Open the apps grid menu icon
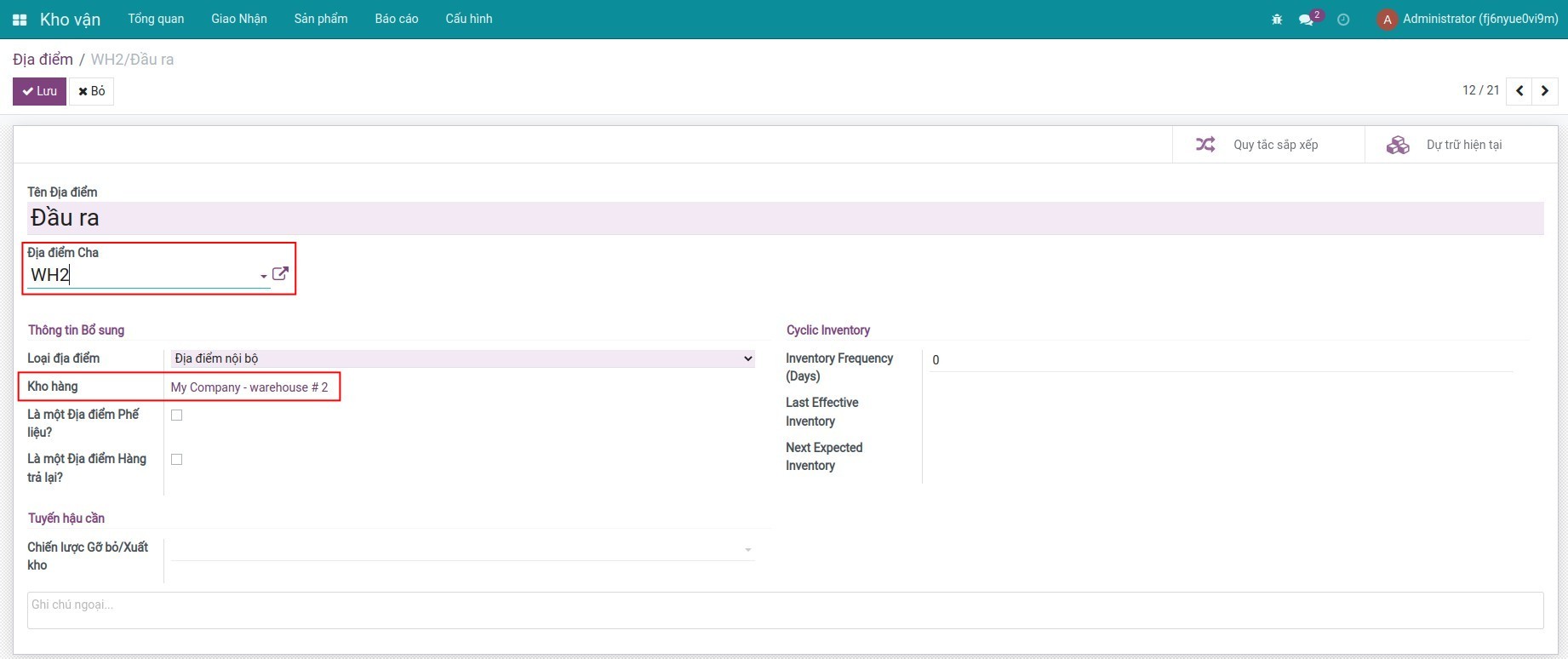This screenshot has width=1568, height=659. point(20,20)
